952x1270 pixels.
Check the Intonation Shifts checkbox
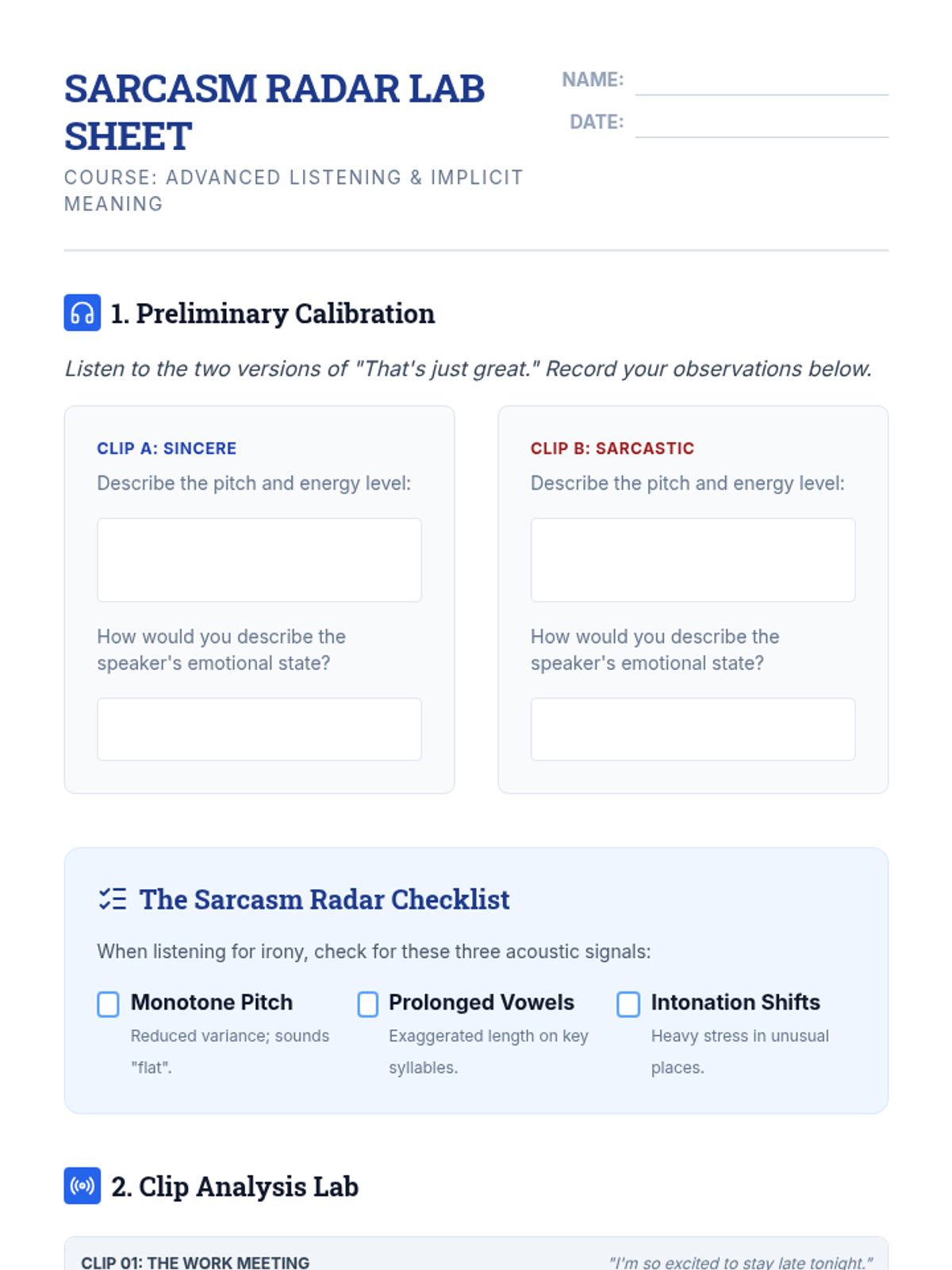pyautogui.click(x=628, y=1004)
